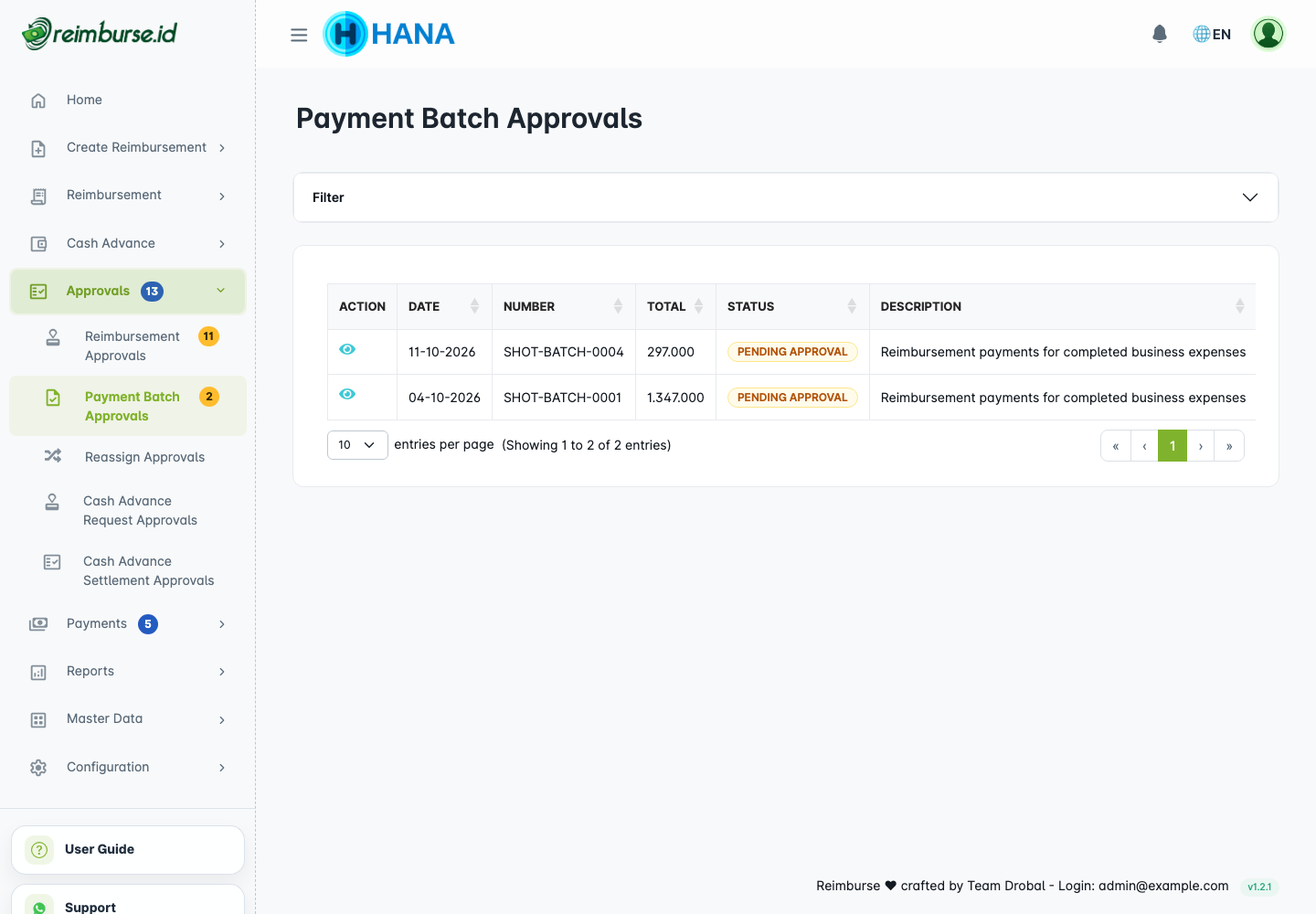This screenshot has height=914, width=1316.
Task: Expand the Filter panel
Action: click(786, 197)
